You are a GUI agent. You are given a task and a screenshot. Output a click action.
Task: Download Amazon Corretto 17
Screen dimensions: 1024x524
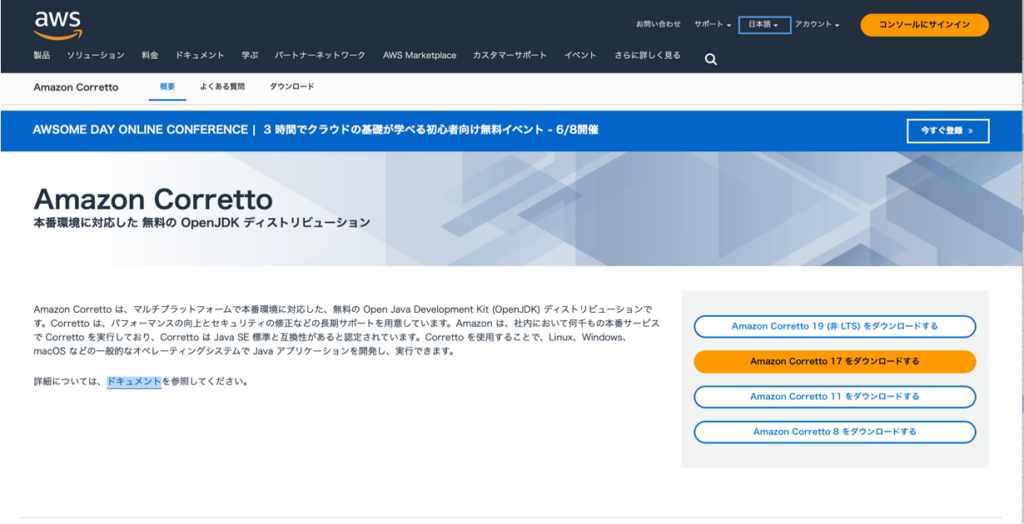pos(834,361)
